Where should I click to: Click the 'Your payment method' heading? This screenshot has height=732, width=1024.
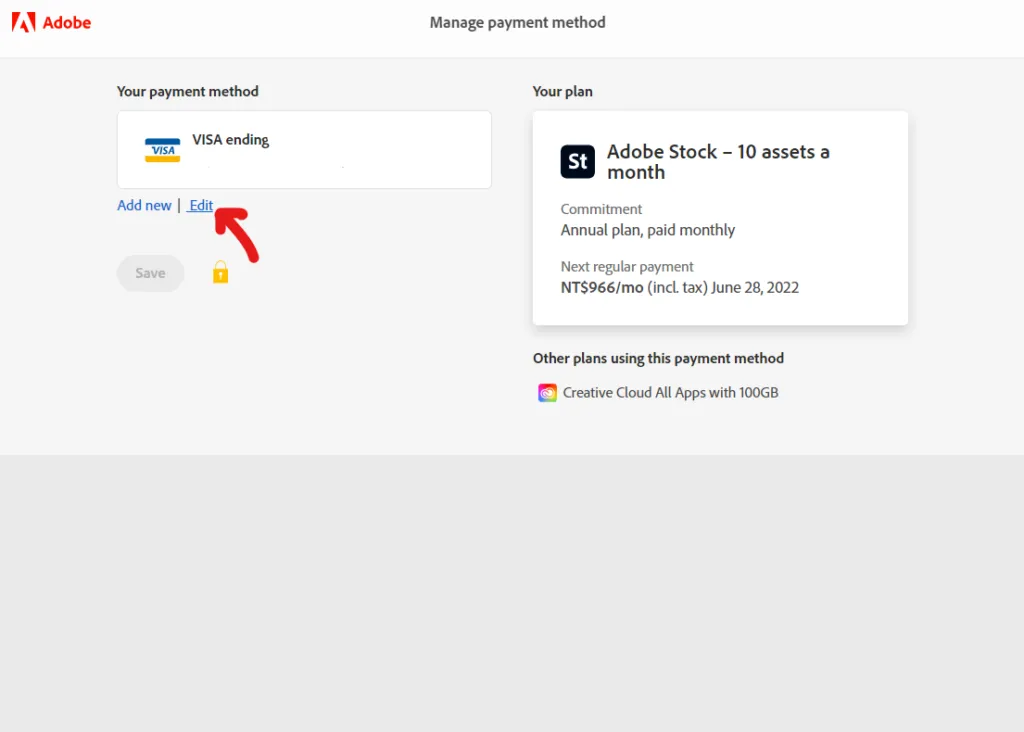pos(187,91)
